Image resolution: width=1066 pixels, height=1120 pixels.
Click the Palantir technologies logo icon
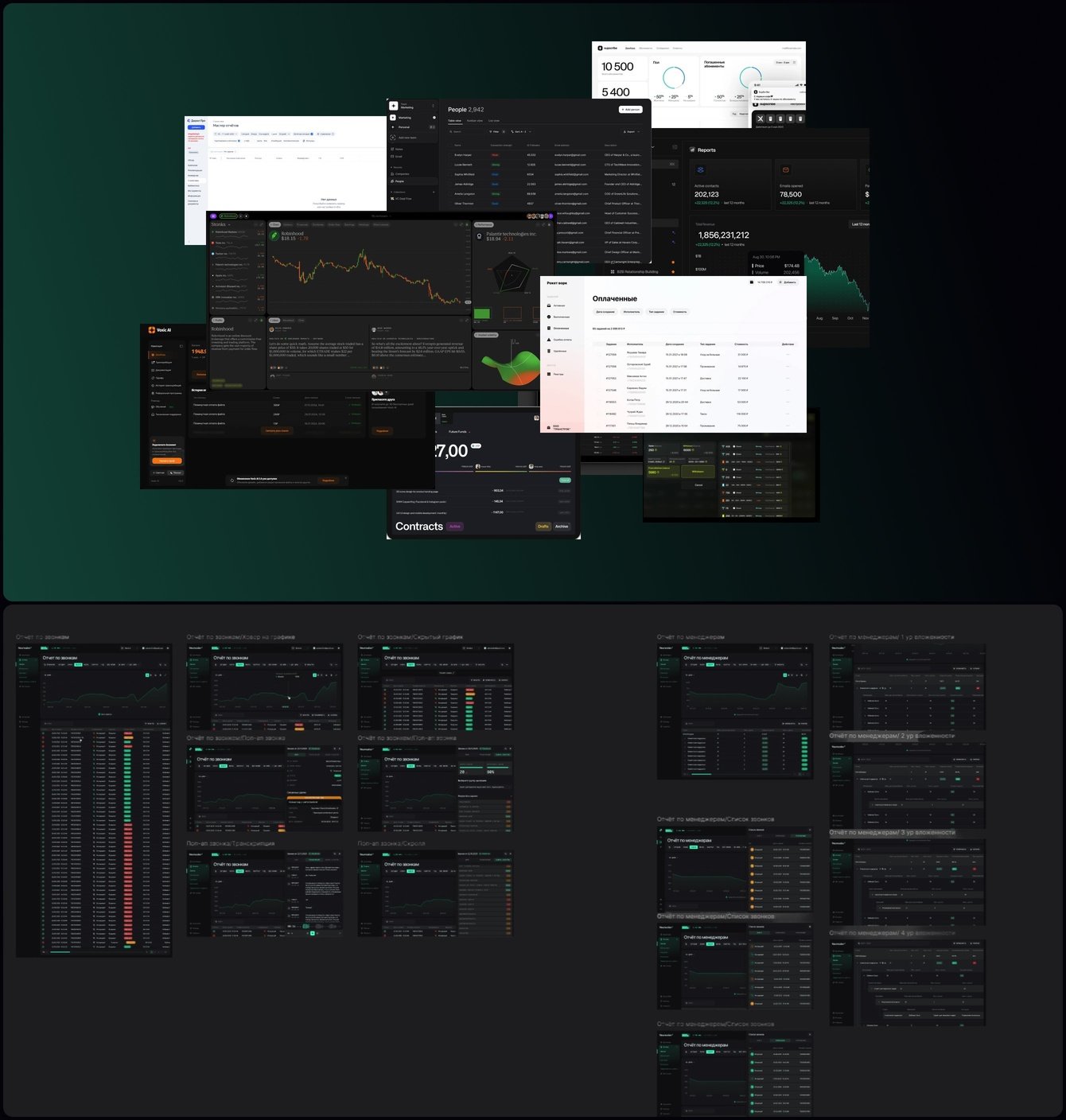[x=479, y=235]
